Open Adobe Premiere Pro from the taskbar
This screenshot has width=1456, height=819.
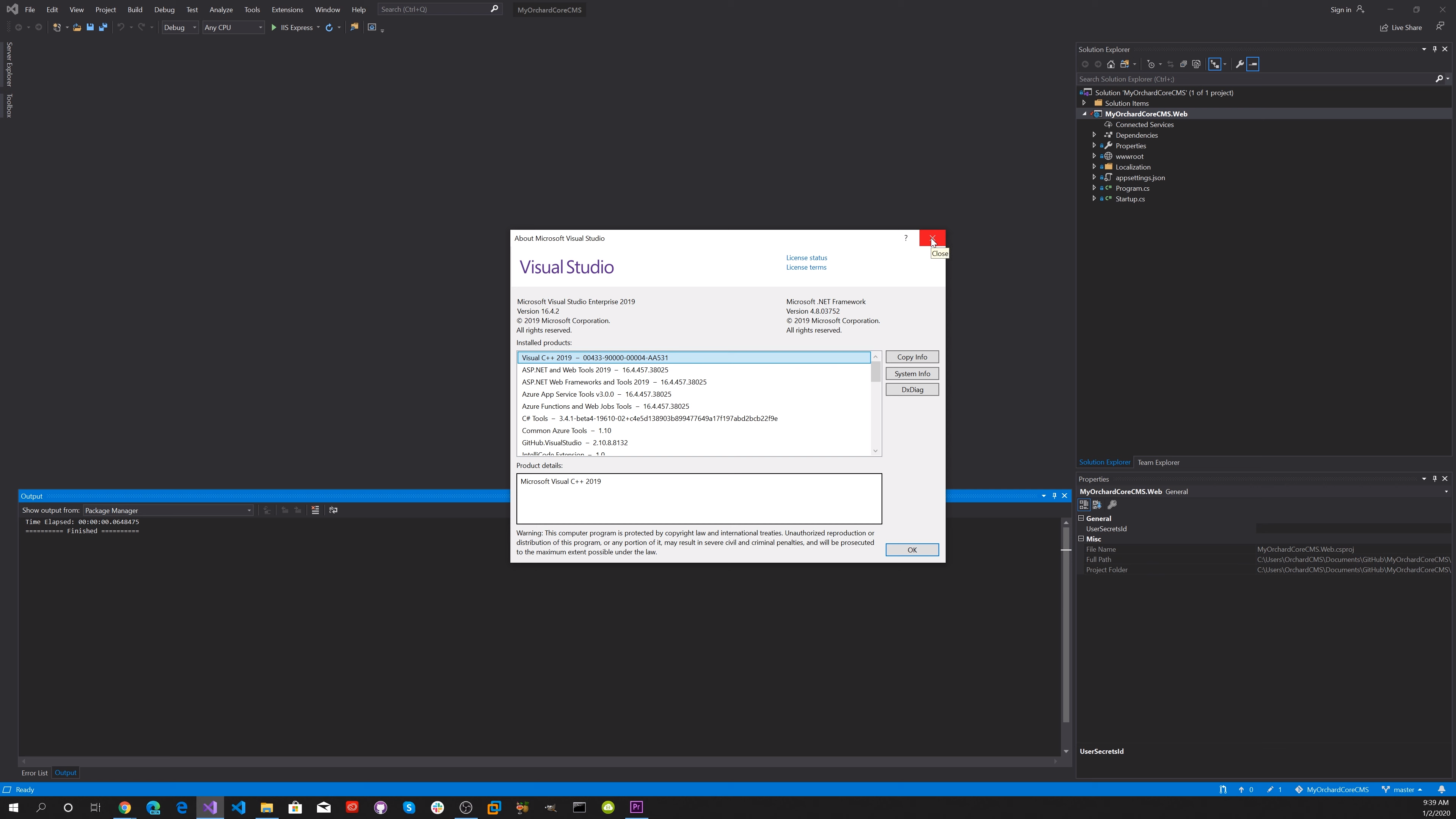[x=637, y=807]
